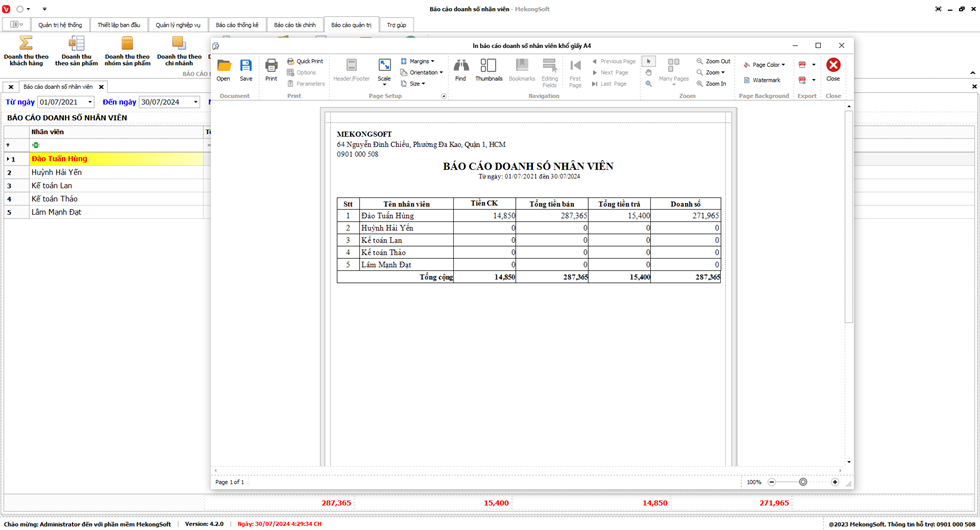The image size is (980, 530).
Task: Open the Page Color dropdown
Action: [x=764, y=64]
